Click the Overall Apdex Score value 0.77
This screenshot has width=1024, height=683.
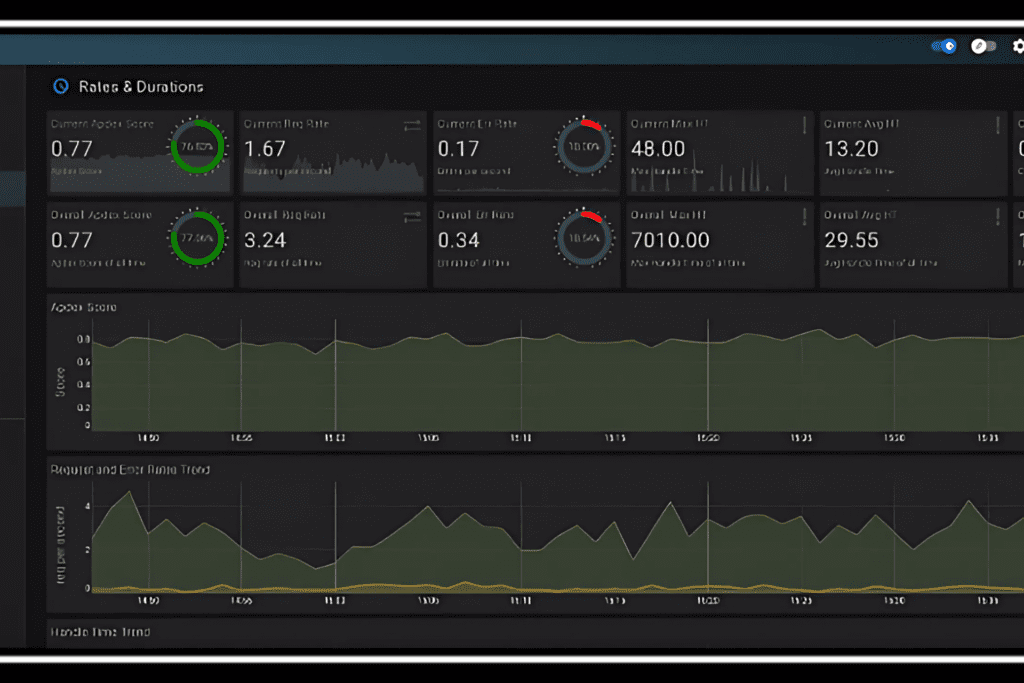point(72,240)
